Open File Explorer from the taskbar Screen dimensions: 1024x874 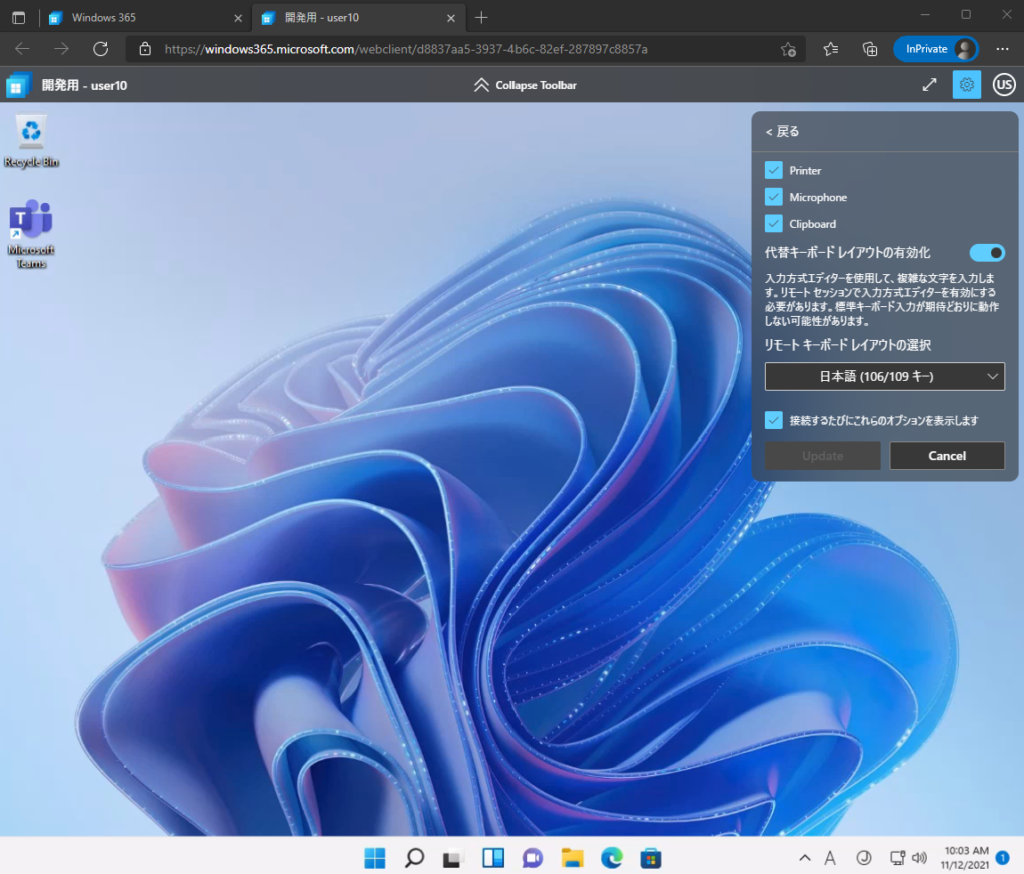[572, 858]
